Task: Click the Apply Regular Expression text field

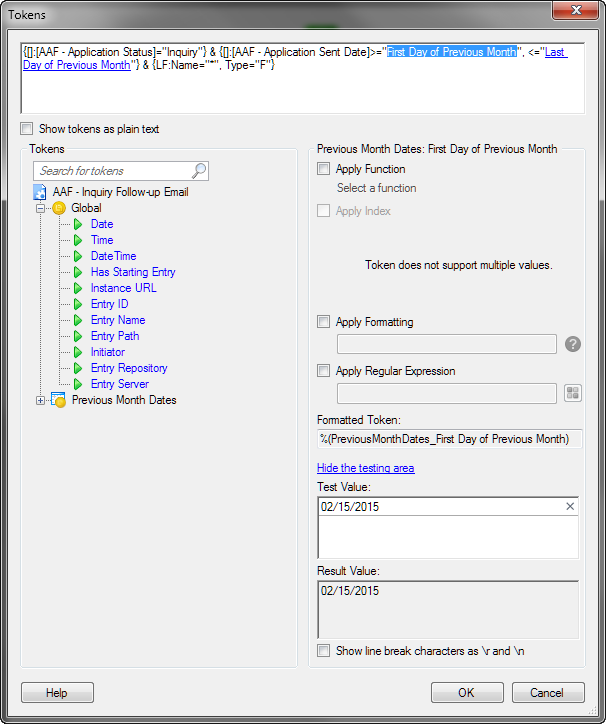Action: click(447, 393)
